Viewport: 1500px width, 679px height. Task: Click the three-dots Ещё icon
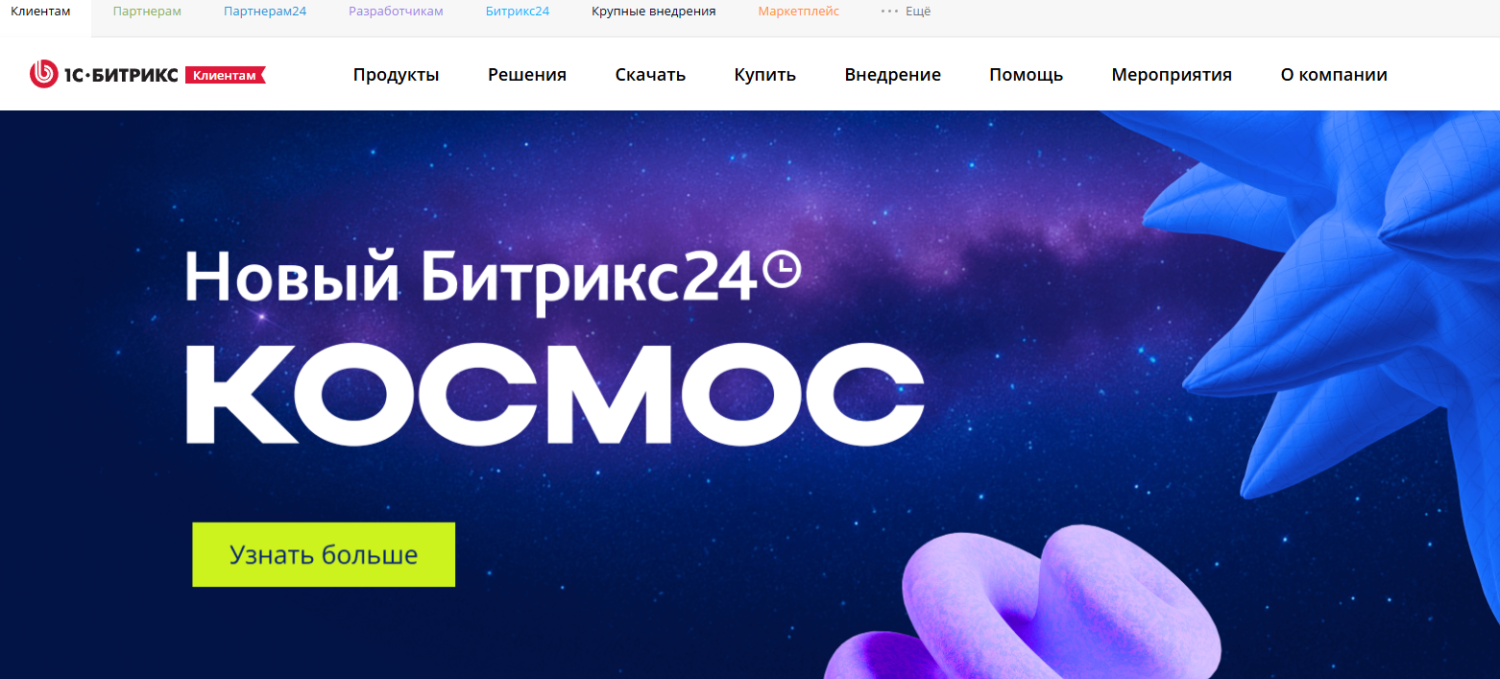coord(889,12)
